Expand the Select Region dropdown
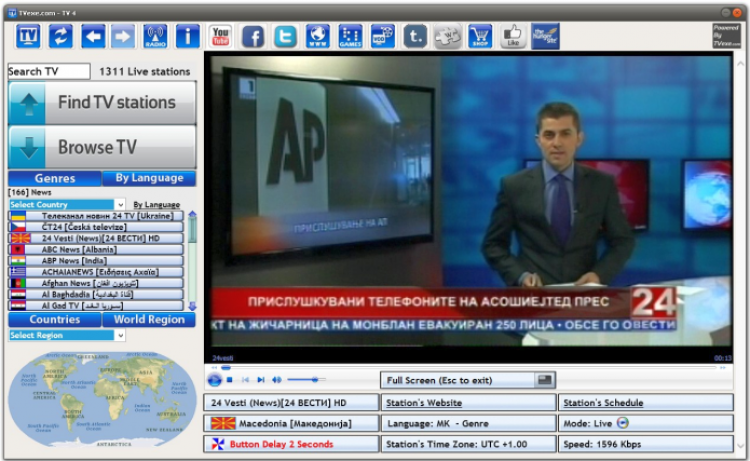This screenshot has width=750, height=461. tap(121, 336)
